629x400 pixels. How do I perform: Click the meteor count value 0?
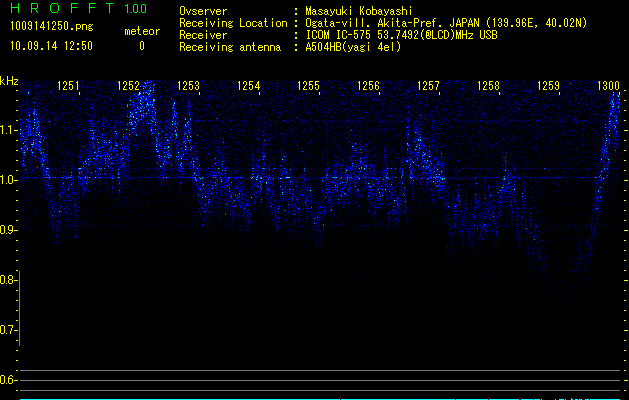(x=142, y=46)
